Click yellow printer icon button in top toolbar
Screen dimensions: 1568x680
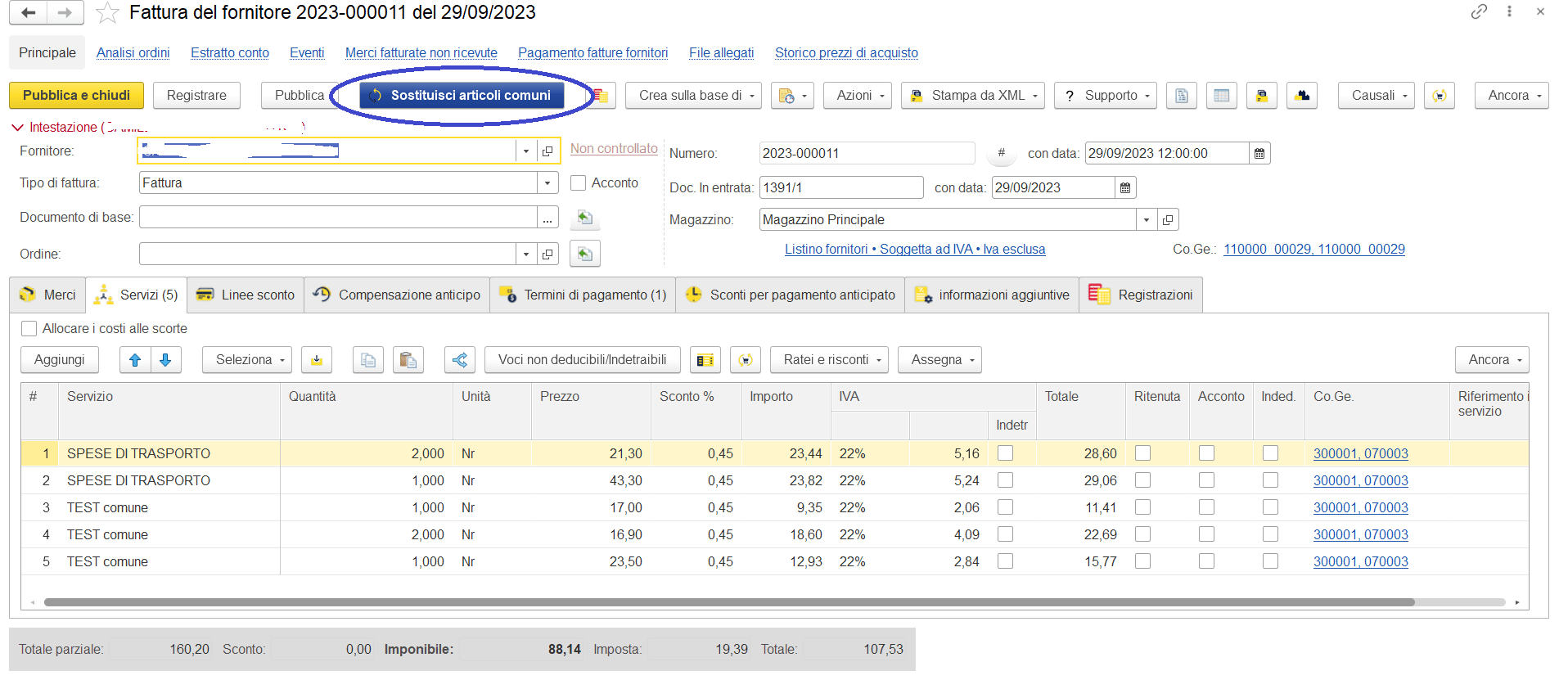(1262, 96)
